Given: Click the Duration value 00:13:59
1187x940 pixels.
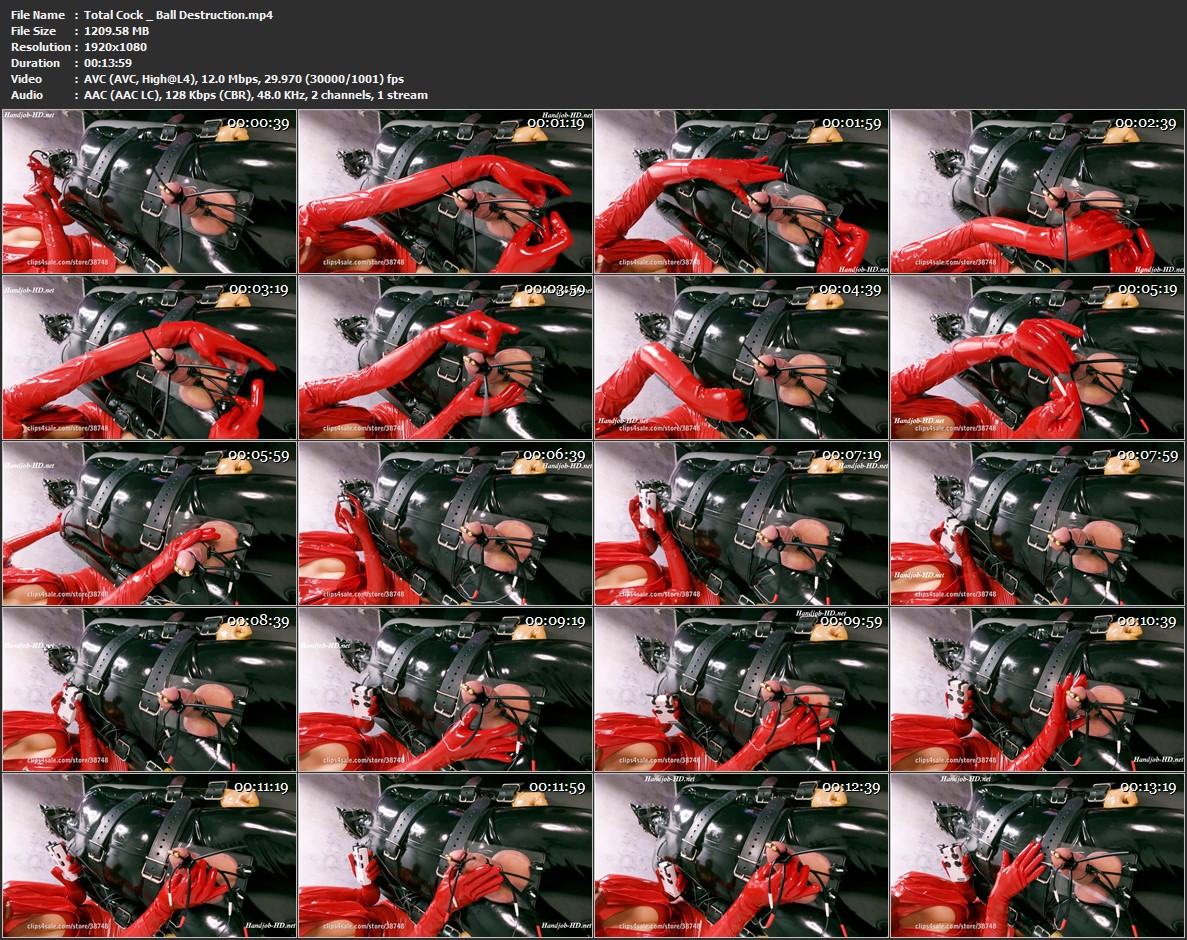Looking at the screenshot, I should pos(108,63).
